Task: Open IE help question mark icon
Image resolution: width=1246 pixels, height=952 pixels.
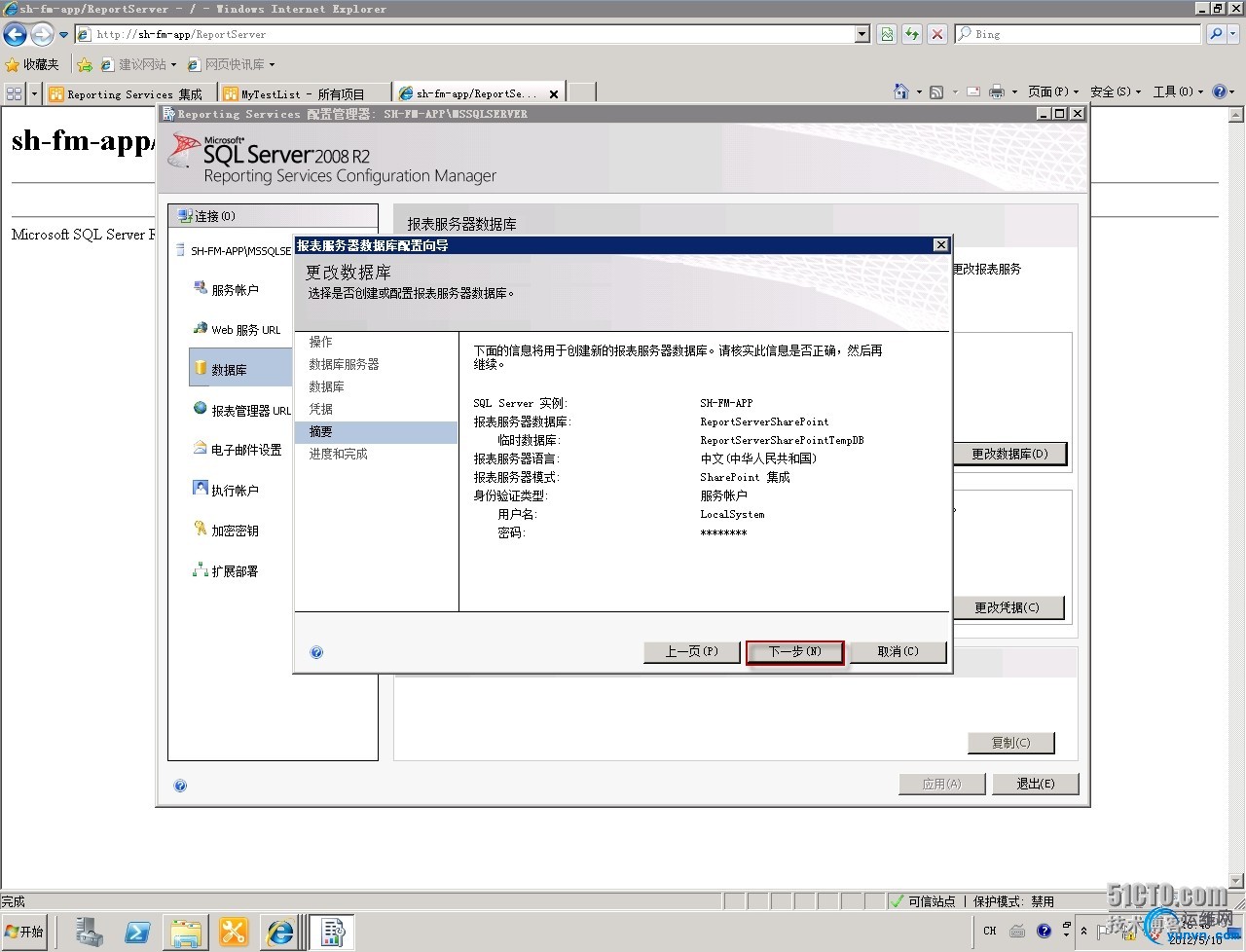Action: coord(1219,92)
